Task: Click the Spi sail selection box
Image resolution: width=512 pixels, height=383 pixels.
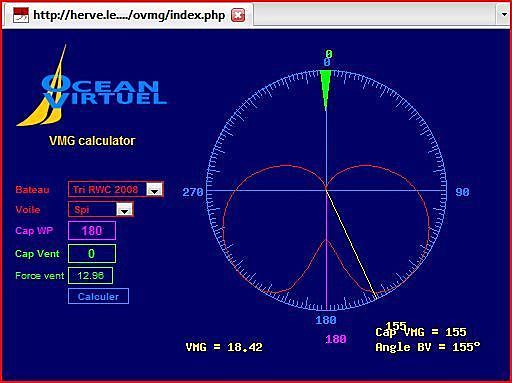Action: (101, 210)
